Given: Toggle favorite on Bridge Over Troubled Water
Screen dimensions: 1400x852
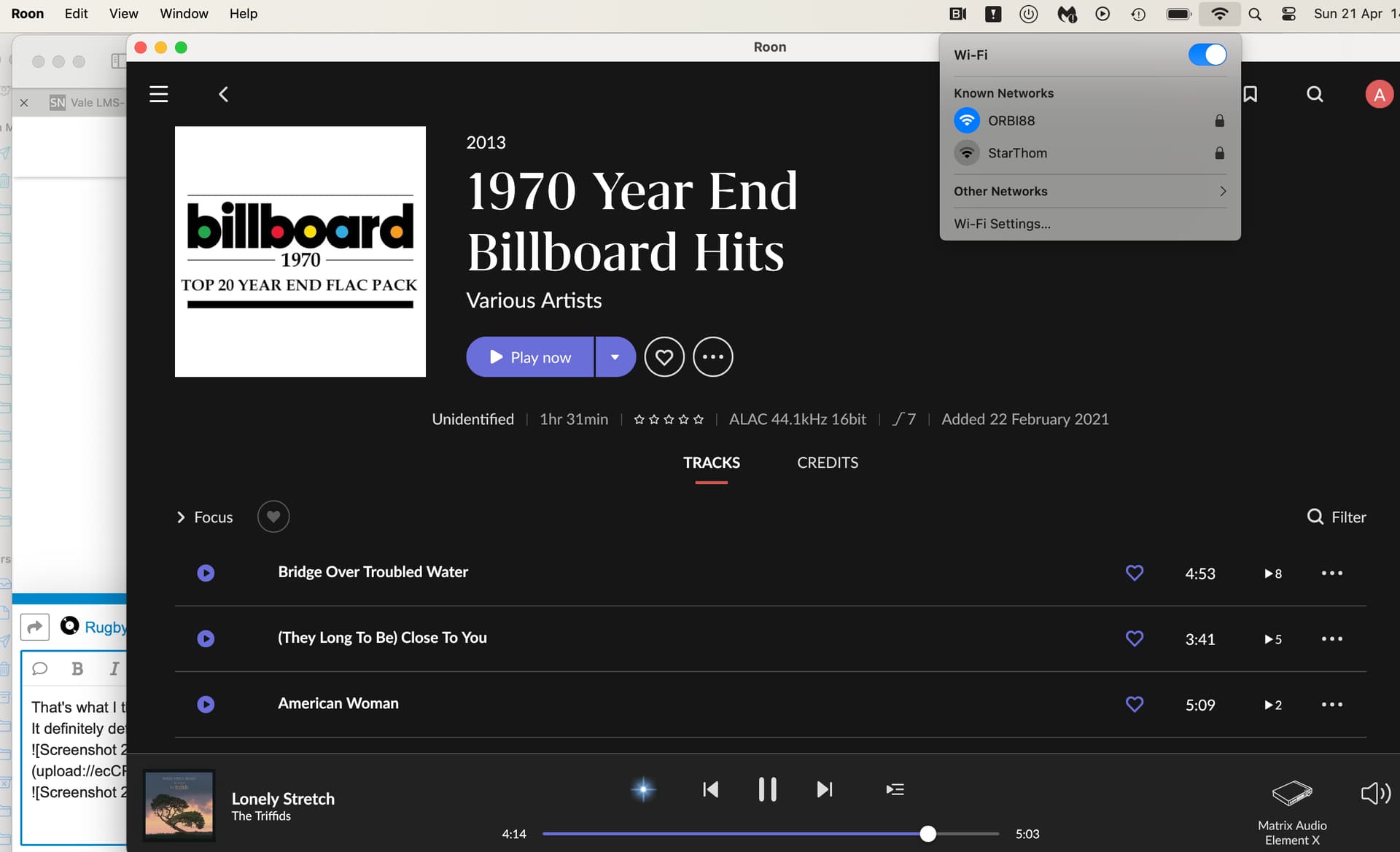Looking at the screenshot, I should [1135, 573].
